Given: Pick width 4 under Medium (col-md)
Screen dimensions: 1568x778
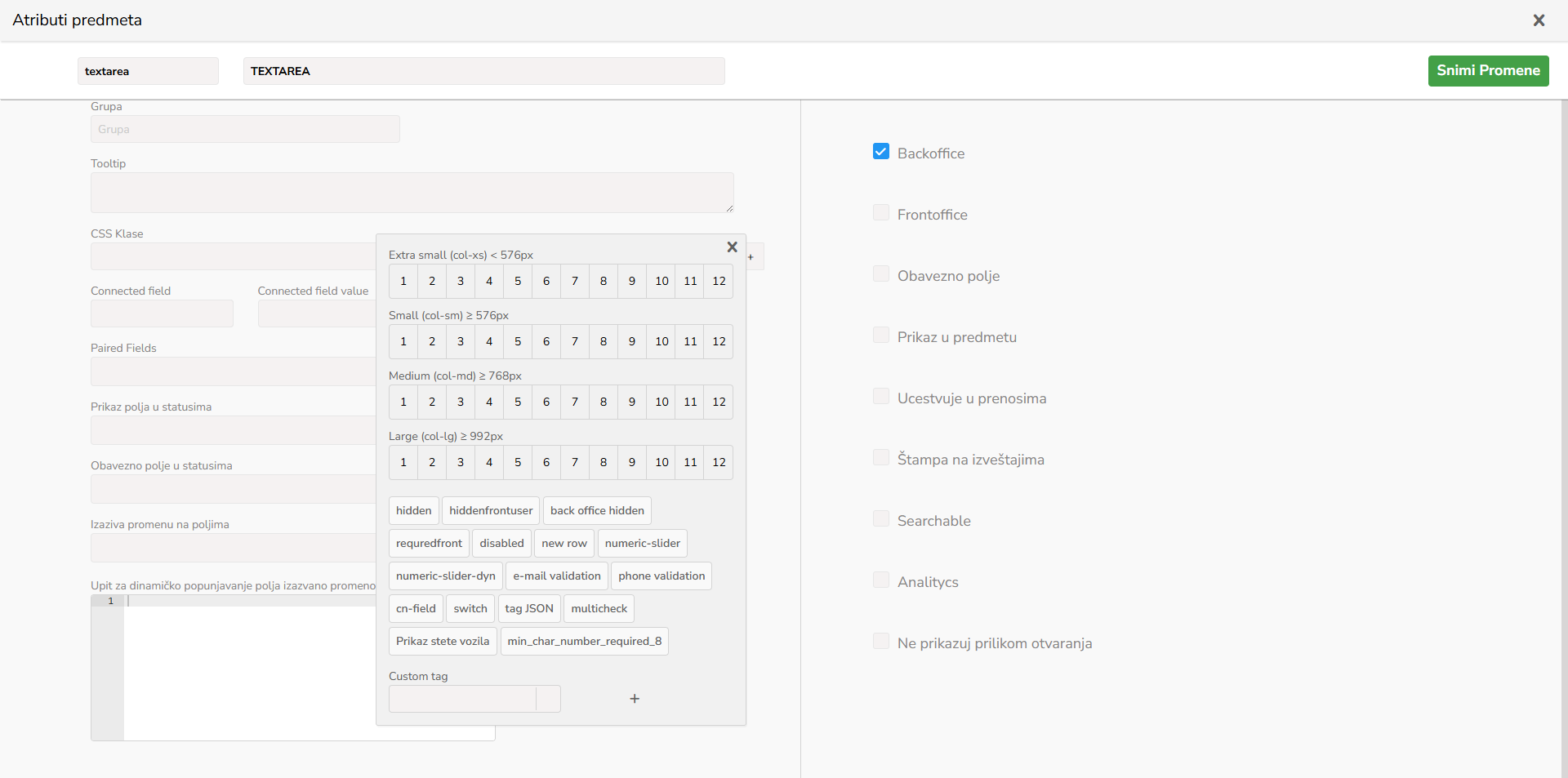Looking at the screenshot, I should pos(489,402).
